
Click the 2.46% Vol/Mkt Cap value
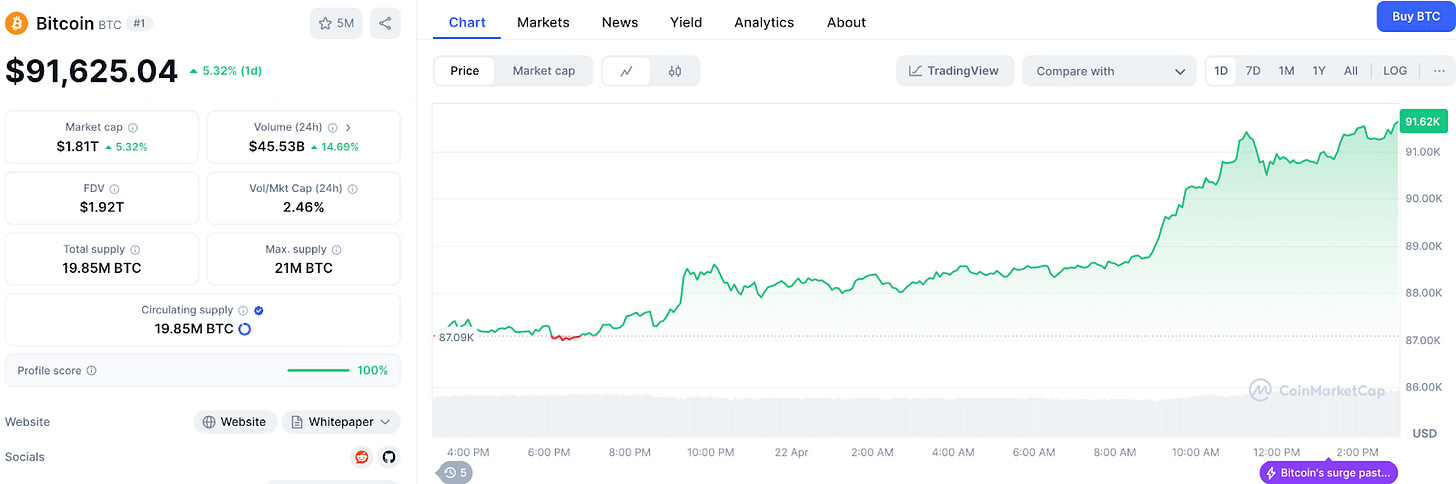[303, 208]
